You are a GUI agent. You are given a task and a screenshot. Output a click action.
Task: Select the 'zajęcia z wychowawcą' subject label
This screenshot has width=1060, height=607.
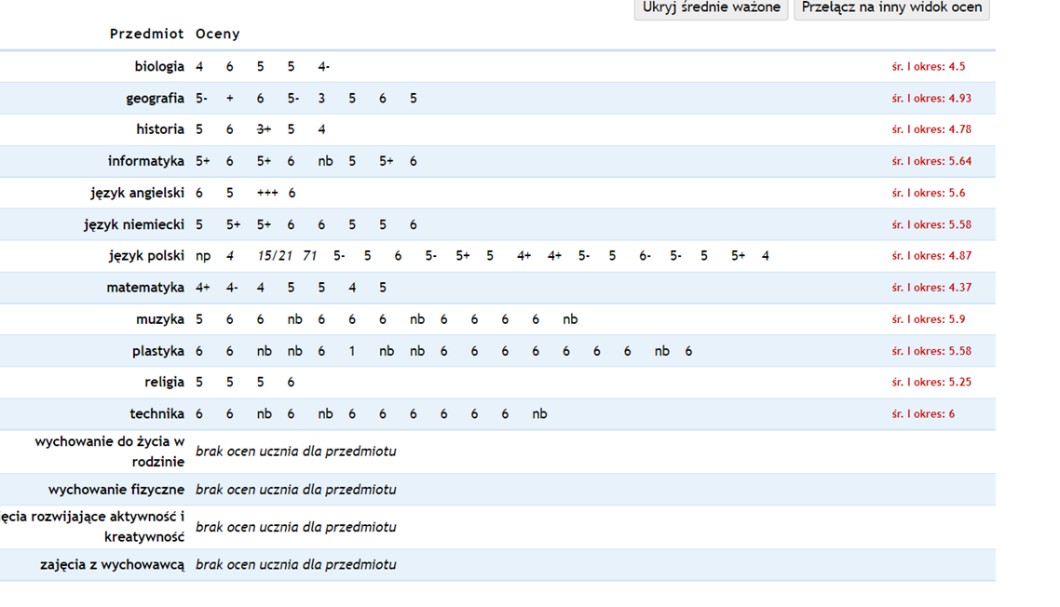point(112,565)
